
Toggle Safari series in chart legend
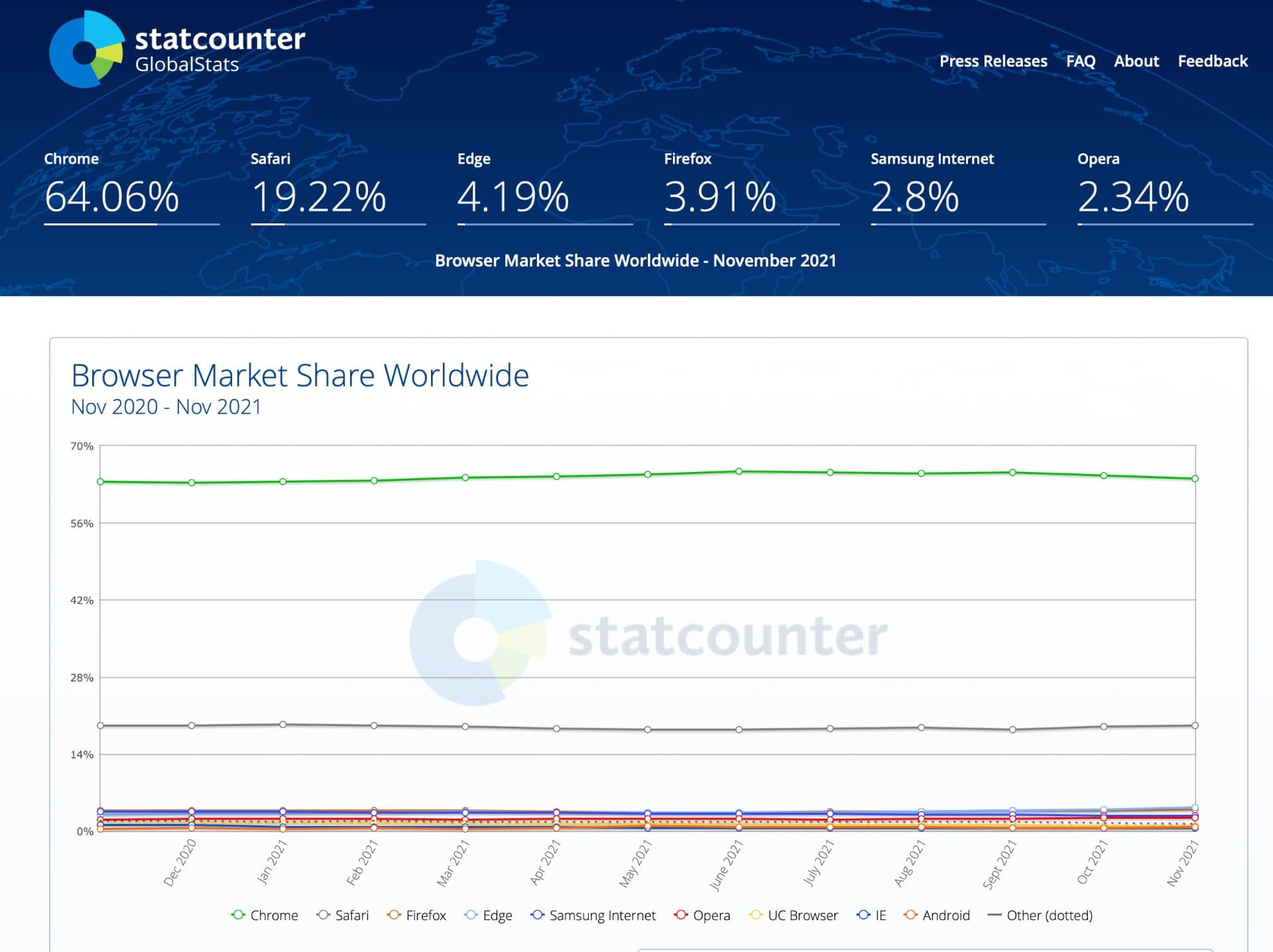pos(343,916)
